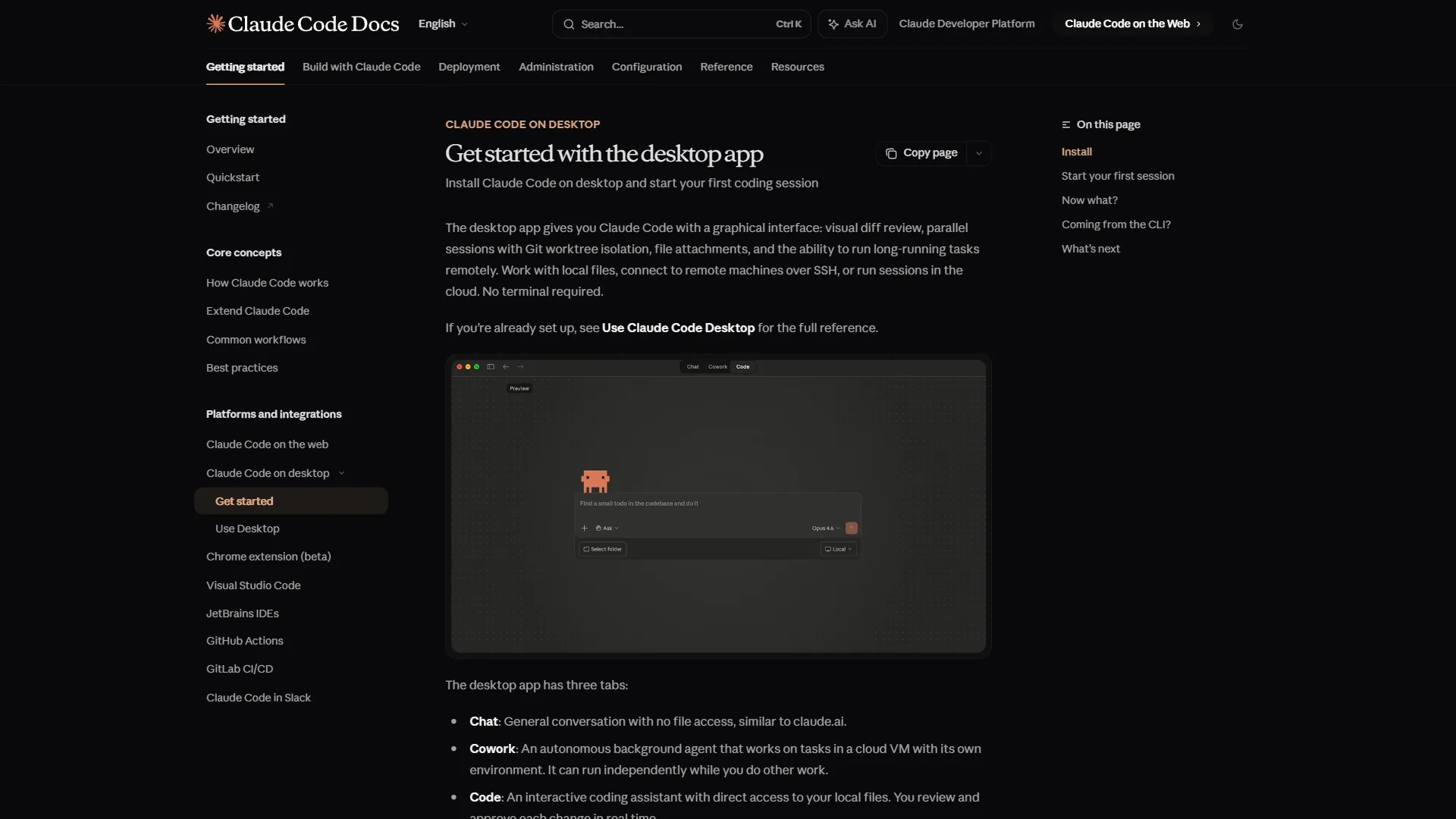This screenshot has width=1456, height=819.
Task: Click the plus attach icon in screenshot
Action: pyautogui.click(x=584, y=529)
